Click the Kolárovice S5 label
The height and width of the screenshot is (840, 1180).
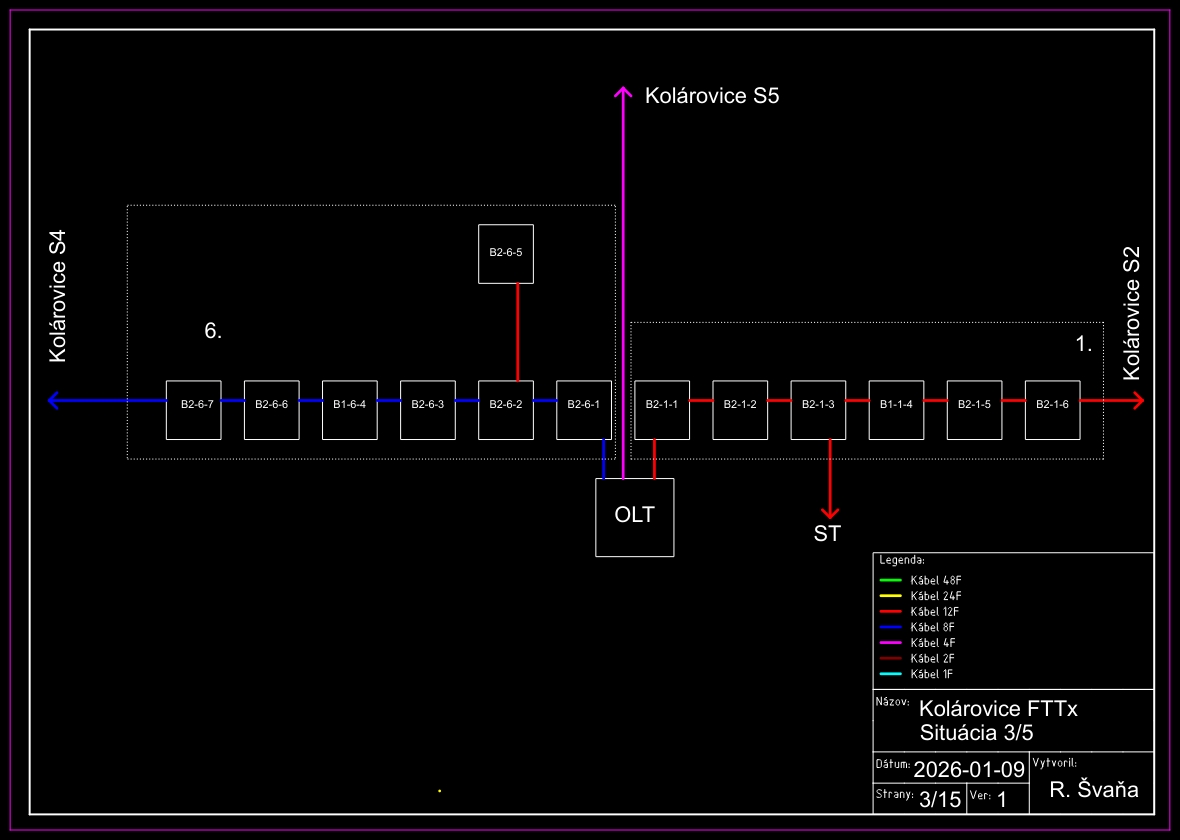711,96
